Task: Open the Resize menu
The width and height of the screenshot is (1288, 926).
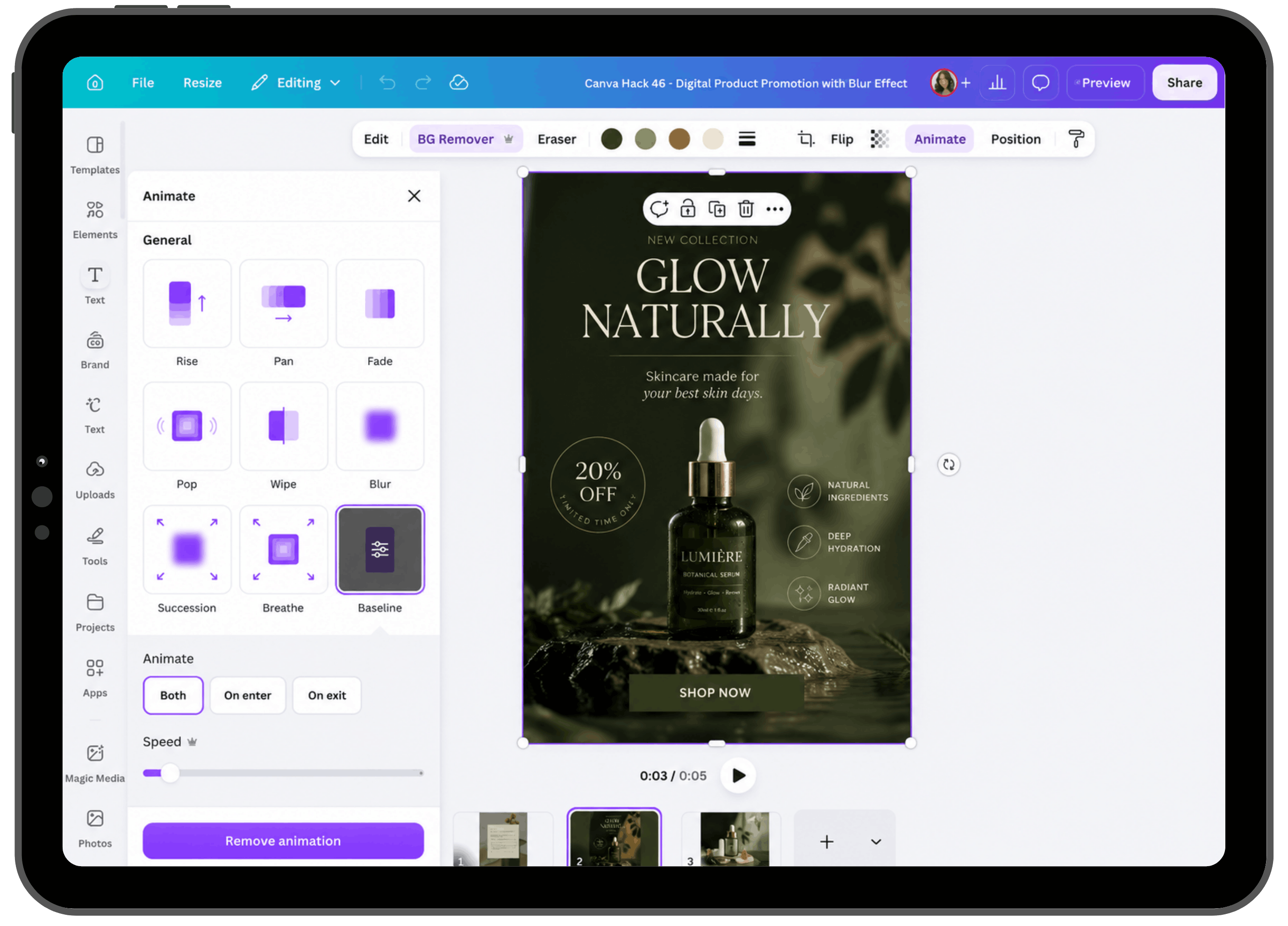Action: pyautogui.click(x=202, y=83)
